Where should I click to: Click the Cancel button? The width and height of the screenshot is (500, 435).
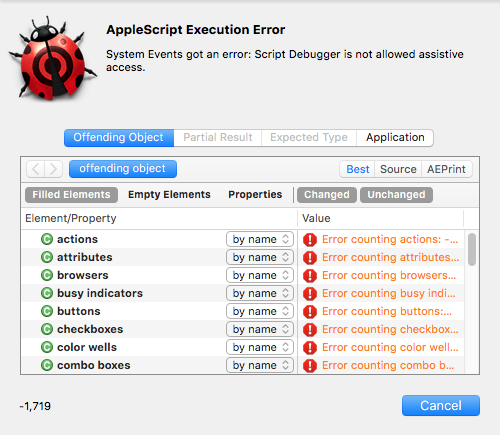[x=441, y=406]
